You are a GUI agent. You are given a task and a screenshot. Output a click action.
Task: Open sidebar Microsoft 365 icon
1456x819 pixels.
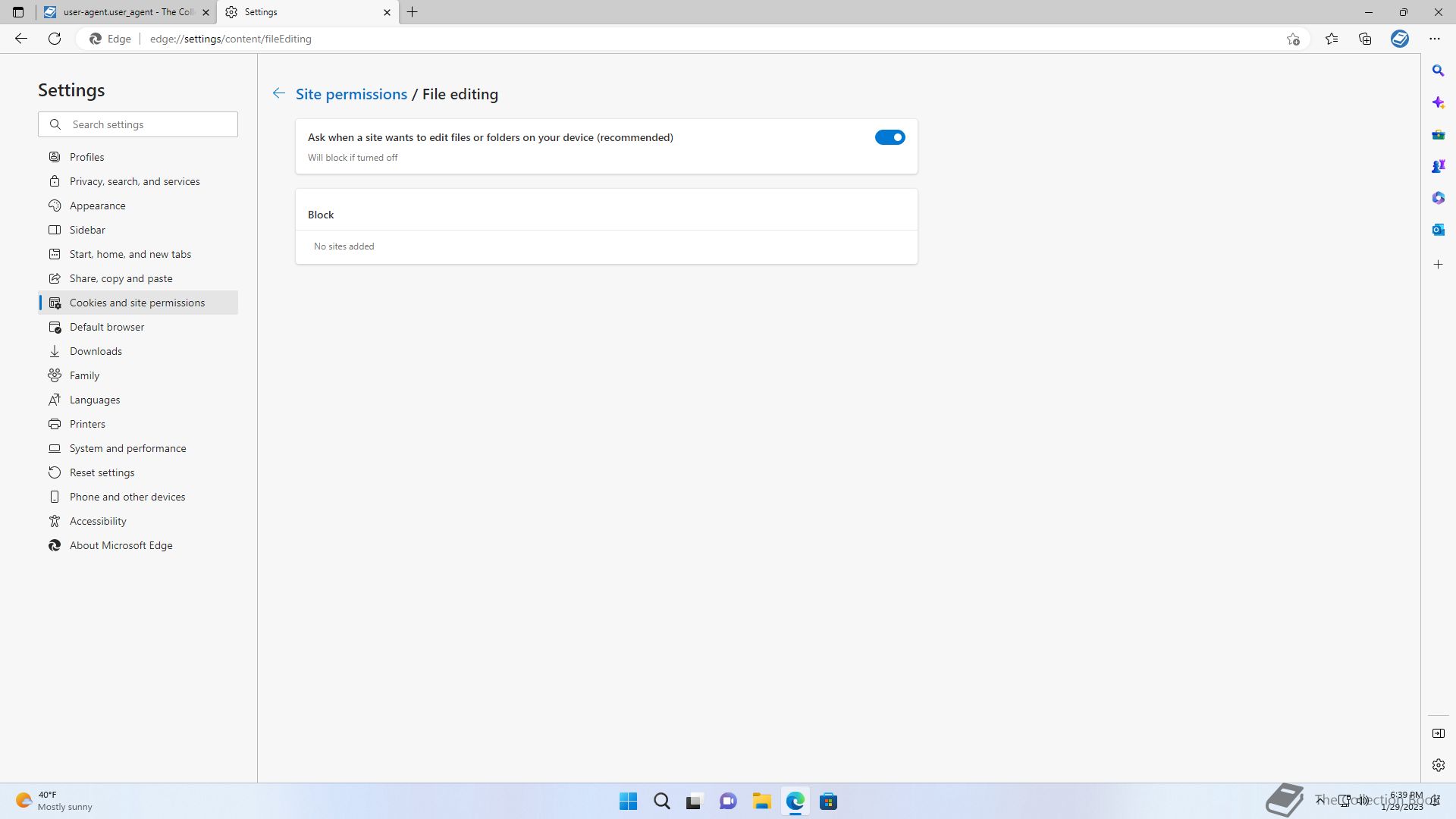tap(1438, 198)
